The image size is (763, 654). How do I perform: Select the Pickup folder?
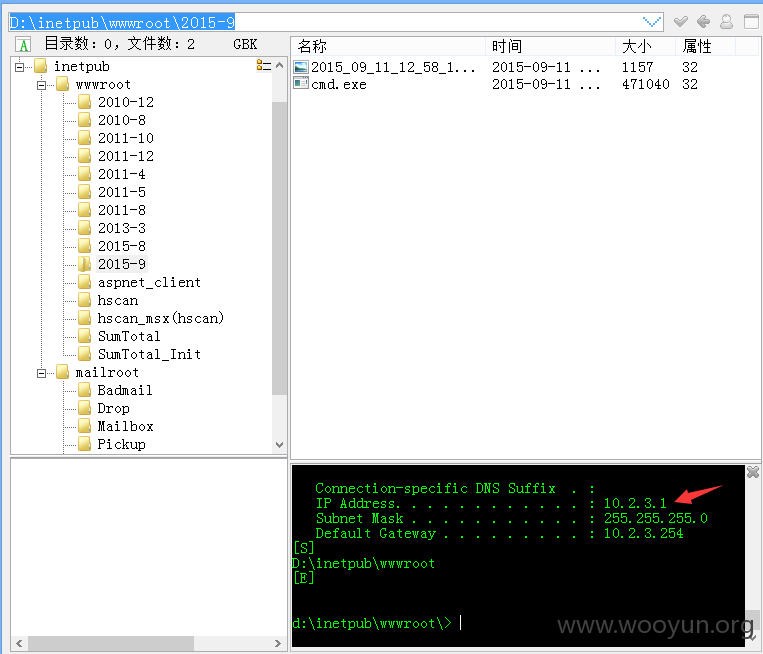click(x=121, y=444)
